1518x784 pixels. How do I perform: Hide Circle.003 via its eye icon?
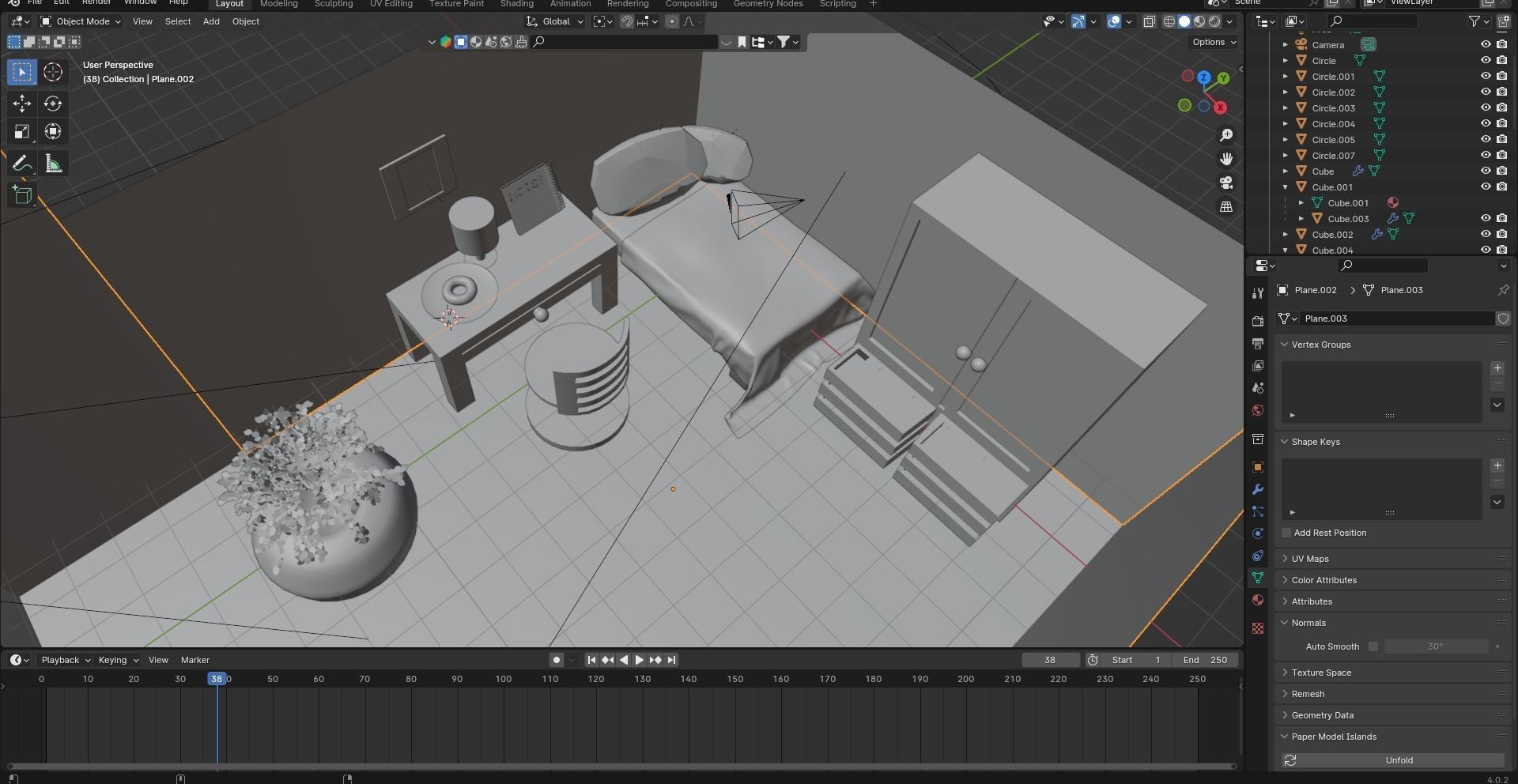coord(1486,108)
